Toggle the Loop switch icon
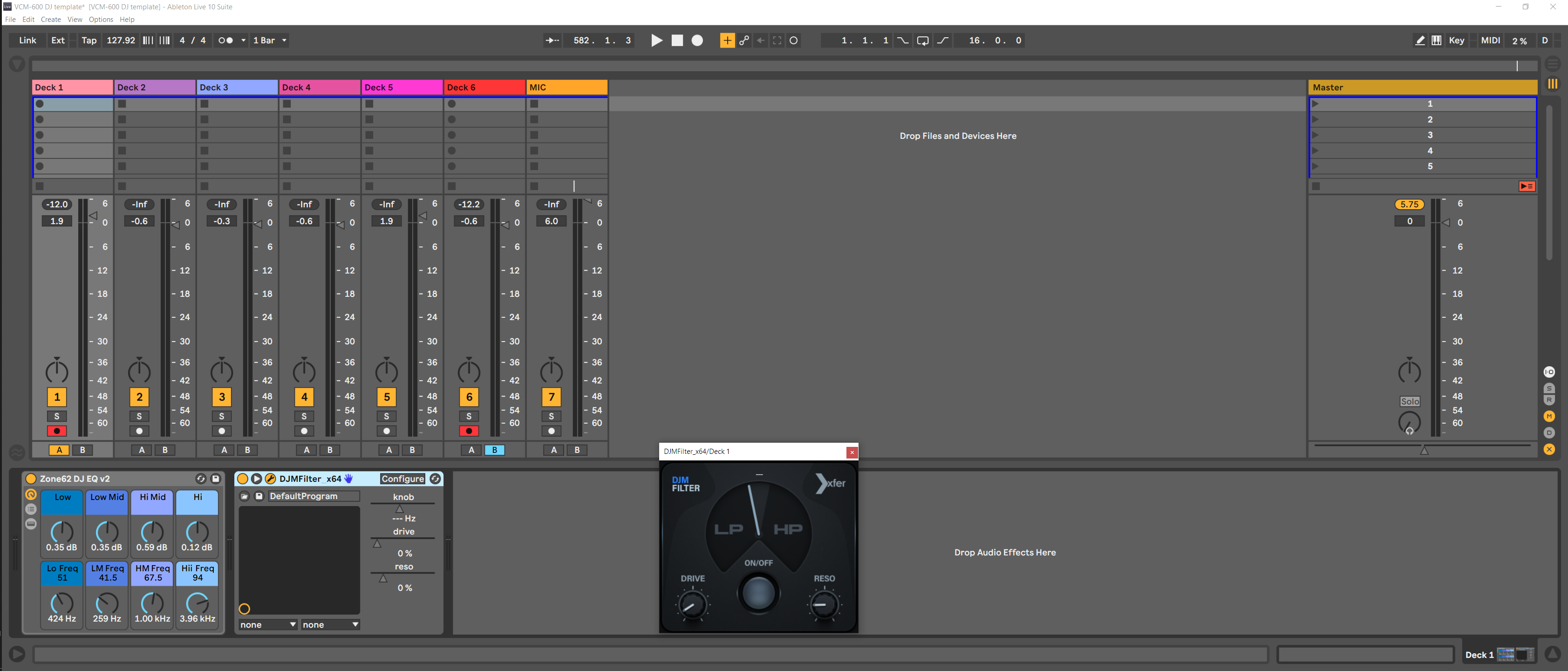The width and height of the screenshot is (1568, 671). tap(923, 40)
